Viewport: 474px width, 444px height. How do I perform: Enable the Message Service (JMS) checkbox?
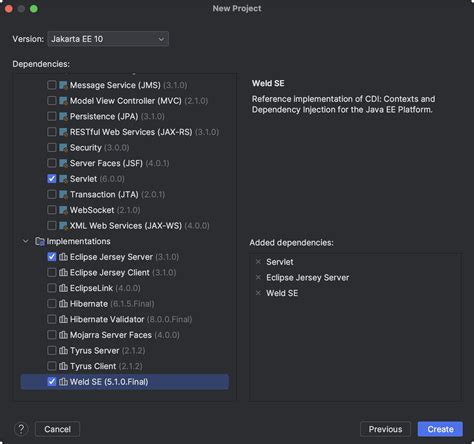pyautogui.click(x=52, y=85)
